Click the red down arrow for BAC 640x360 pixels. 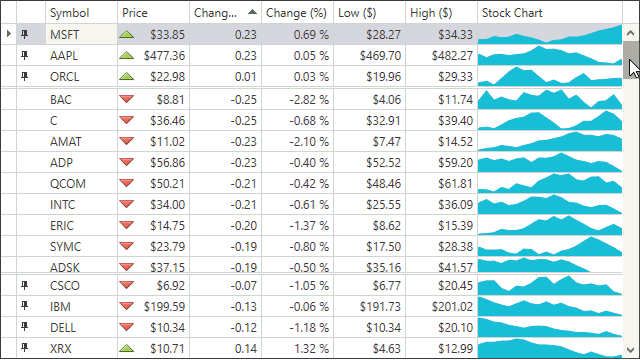tap(127, 99)
